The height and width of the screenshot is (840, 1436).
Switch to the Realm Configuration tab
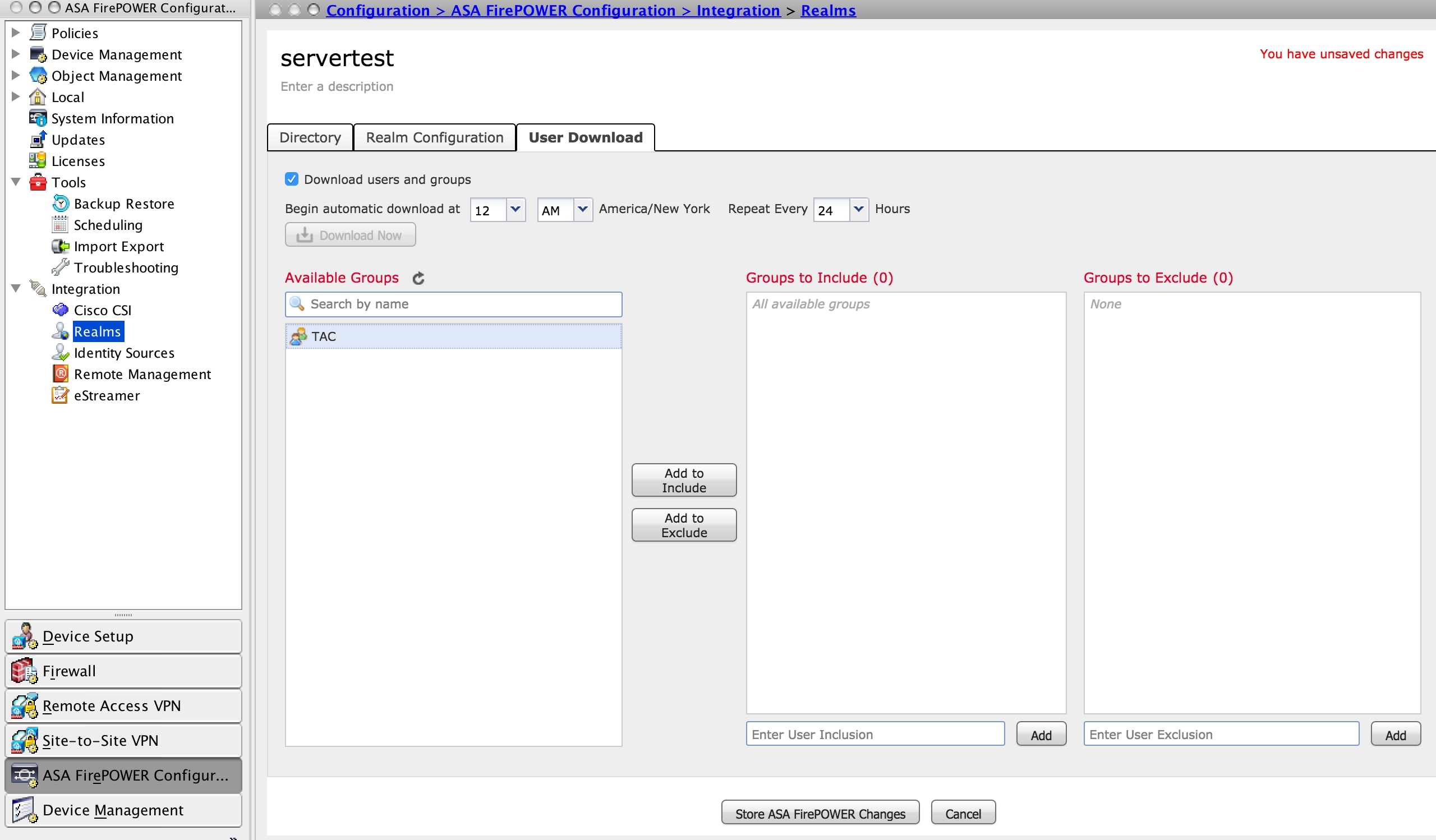click(x=435, y=137)
